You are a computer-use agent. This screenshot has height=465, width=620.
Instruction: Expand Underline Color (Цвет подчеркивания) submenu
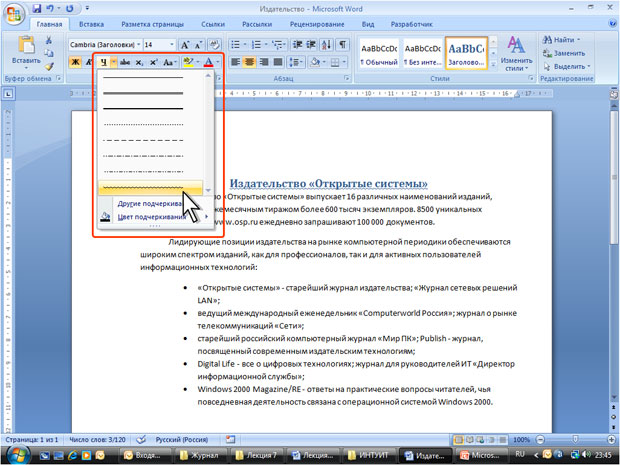(154, 217)
